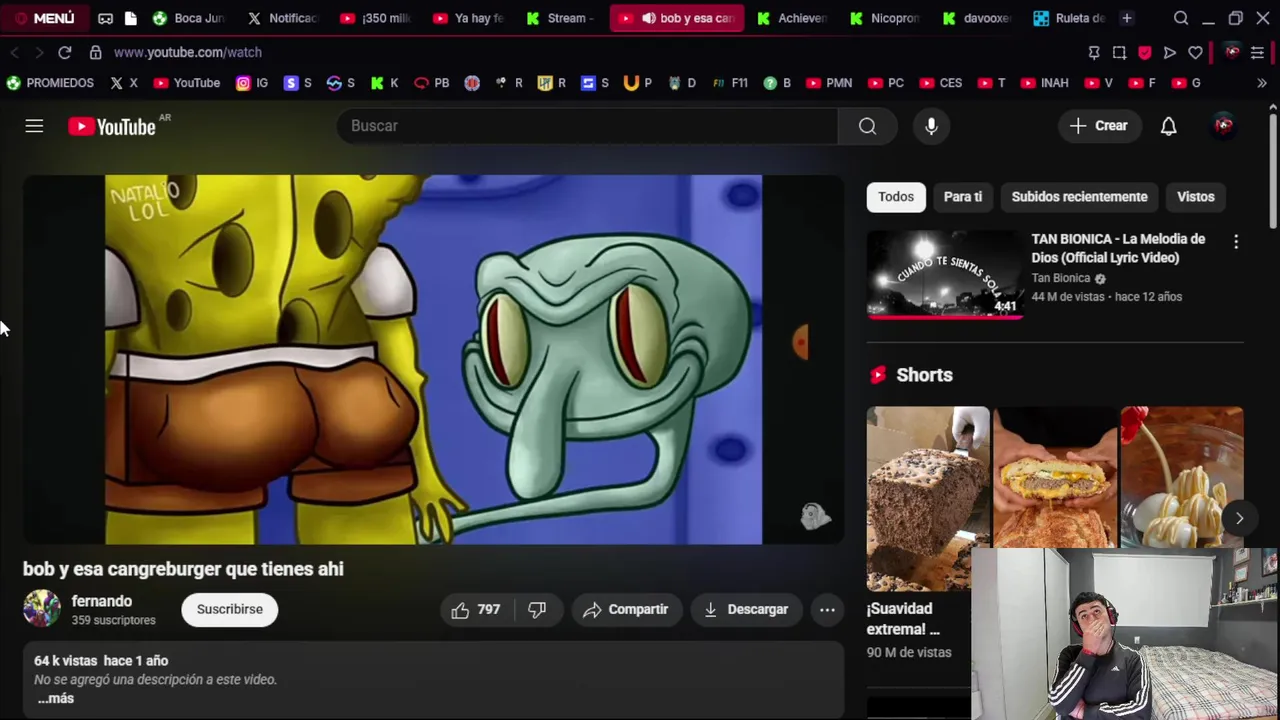Click the site info lock icon
The width and height of the screenshot is (1280, 720).
pos(95,52)
